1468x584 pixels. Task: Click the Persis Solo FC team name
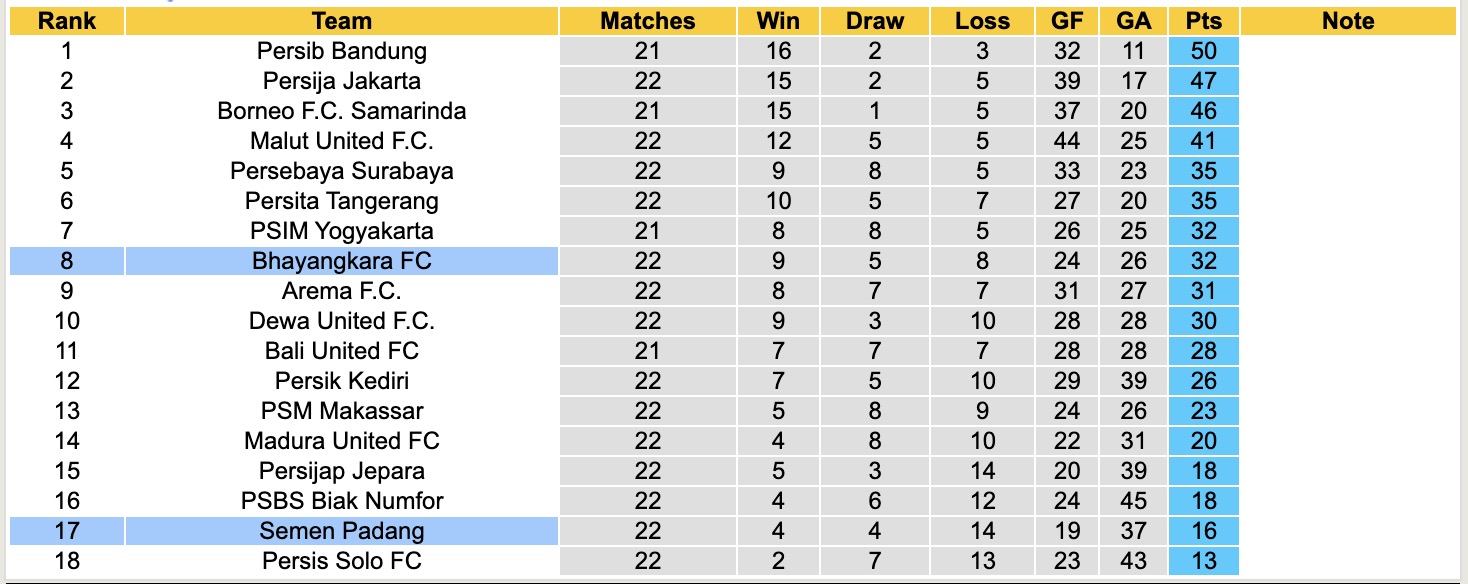(342, 561)
